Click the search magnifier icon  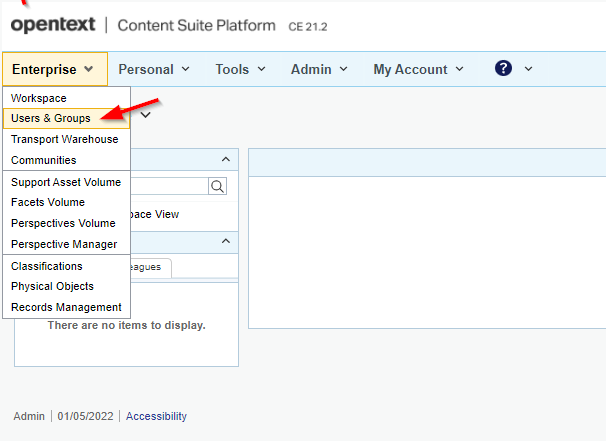(217, 186)
